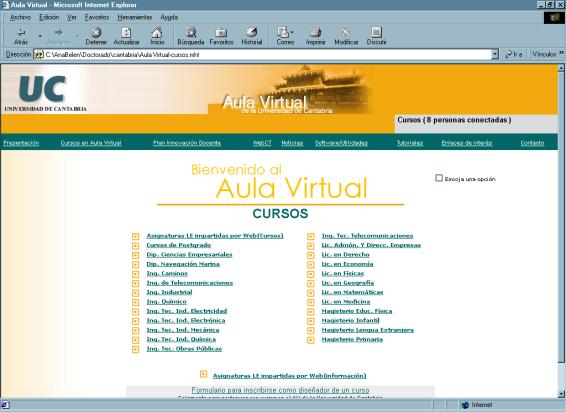The height and width of the screenshot is (412, 566).
Task: Click the vertical scrollbar up arrow
Action: (x=561, y=68)
